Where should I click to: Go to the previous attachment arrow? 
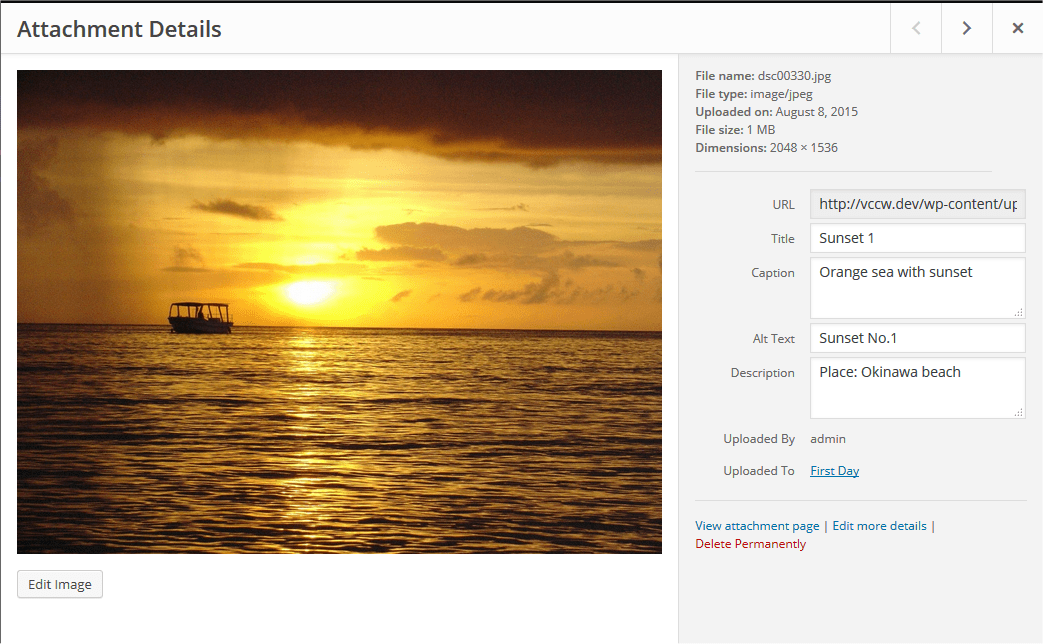tap(916, 28)
